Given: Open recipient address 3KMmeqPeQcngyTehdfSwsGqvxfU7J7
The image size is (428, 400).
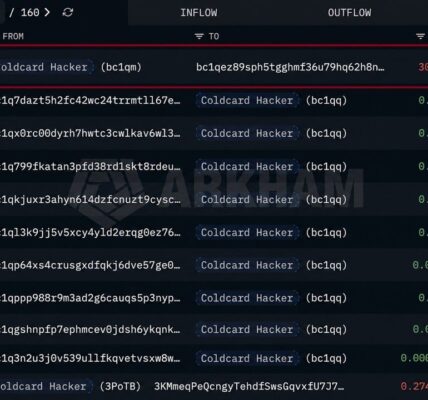Looking at the screenshot, I should tap(249, 386).
